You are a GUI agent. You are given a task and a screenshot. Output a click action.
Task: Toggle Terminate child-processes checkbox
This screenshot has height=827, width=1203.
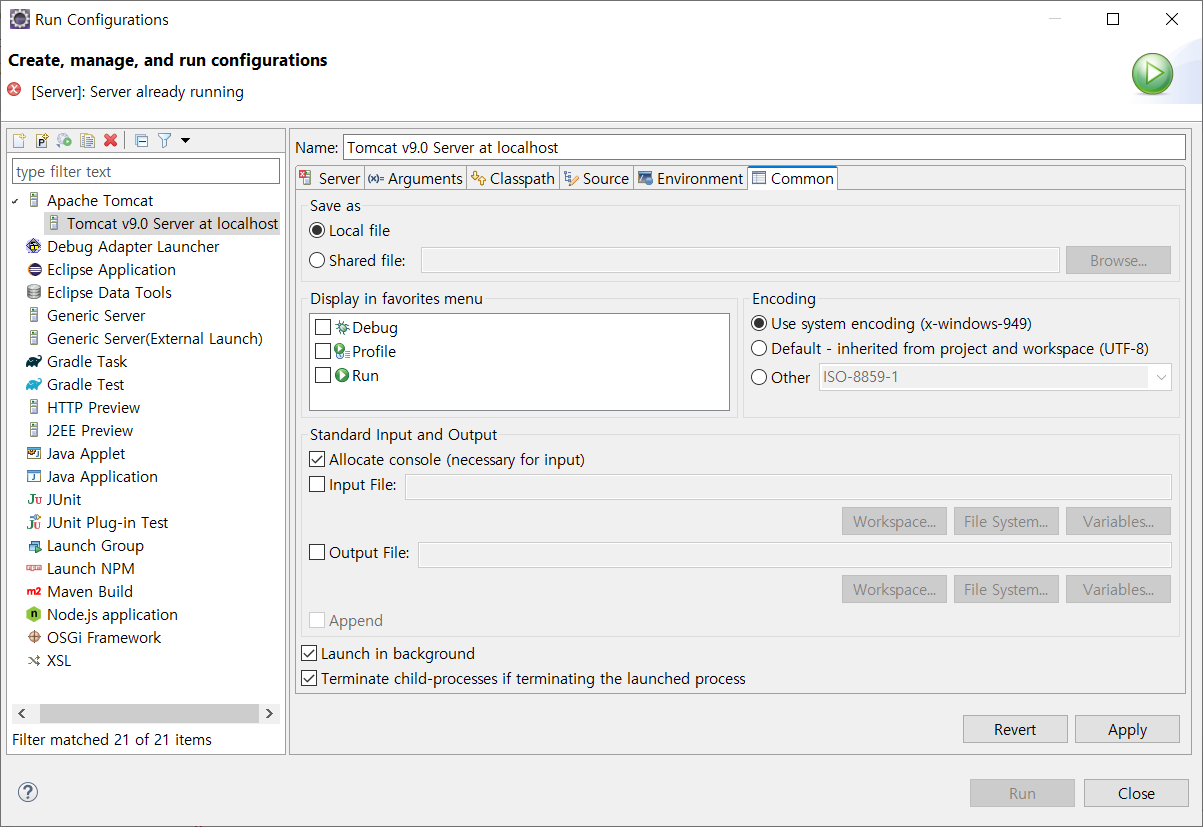point(309,678)
